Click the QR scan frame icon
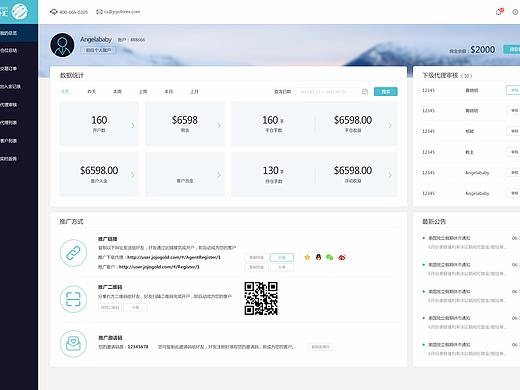This screenshot has height=390, width=520. (73, 299)
